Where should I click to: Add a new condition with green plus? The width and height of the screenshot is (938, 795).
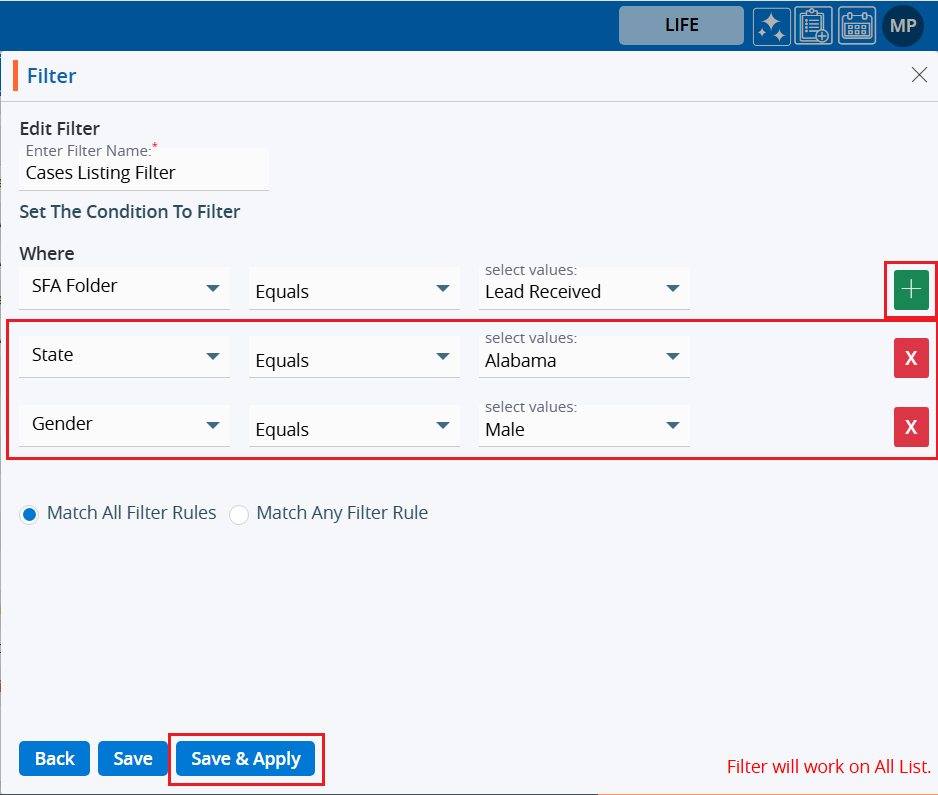[x=911, y=290]
